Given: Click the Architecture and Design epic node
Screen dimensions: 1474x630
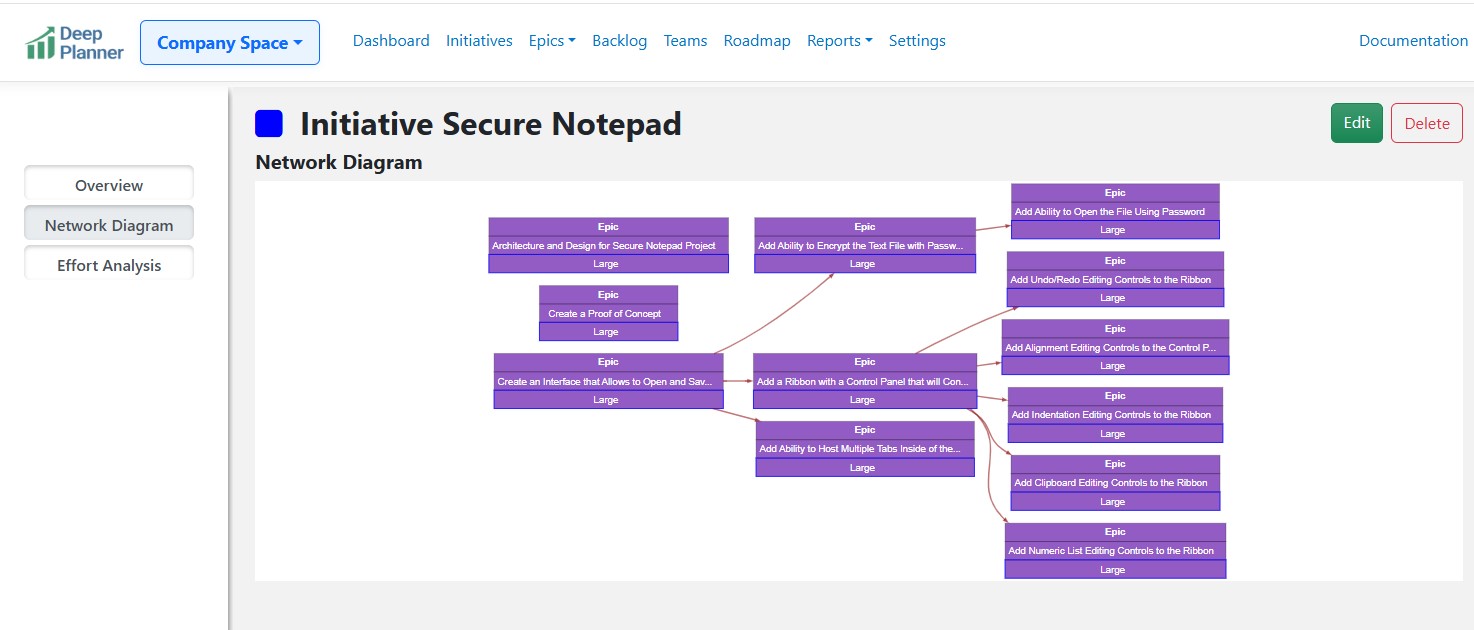Looking at the screenshot, I should pyautogui.click(x=608, y=245).
